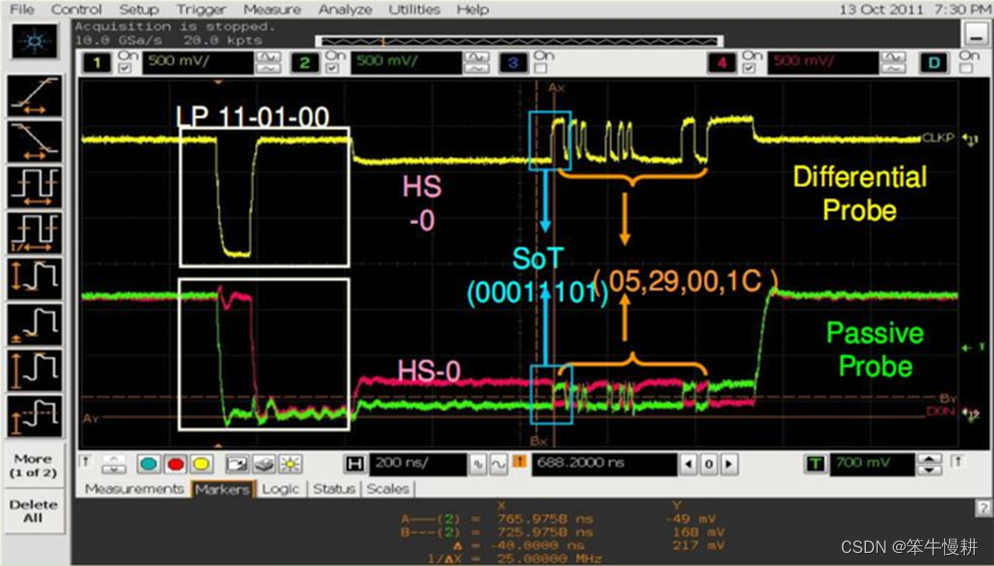Click the Agilent logo icon at top left

click(35, 42)
